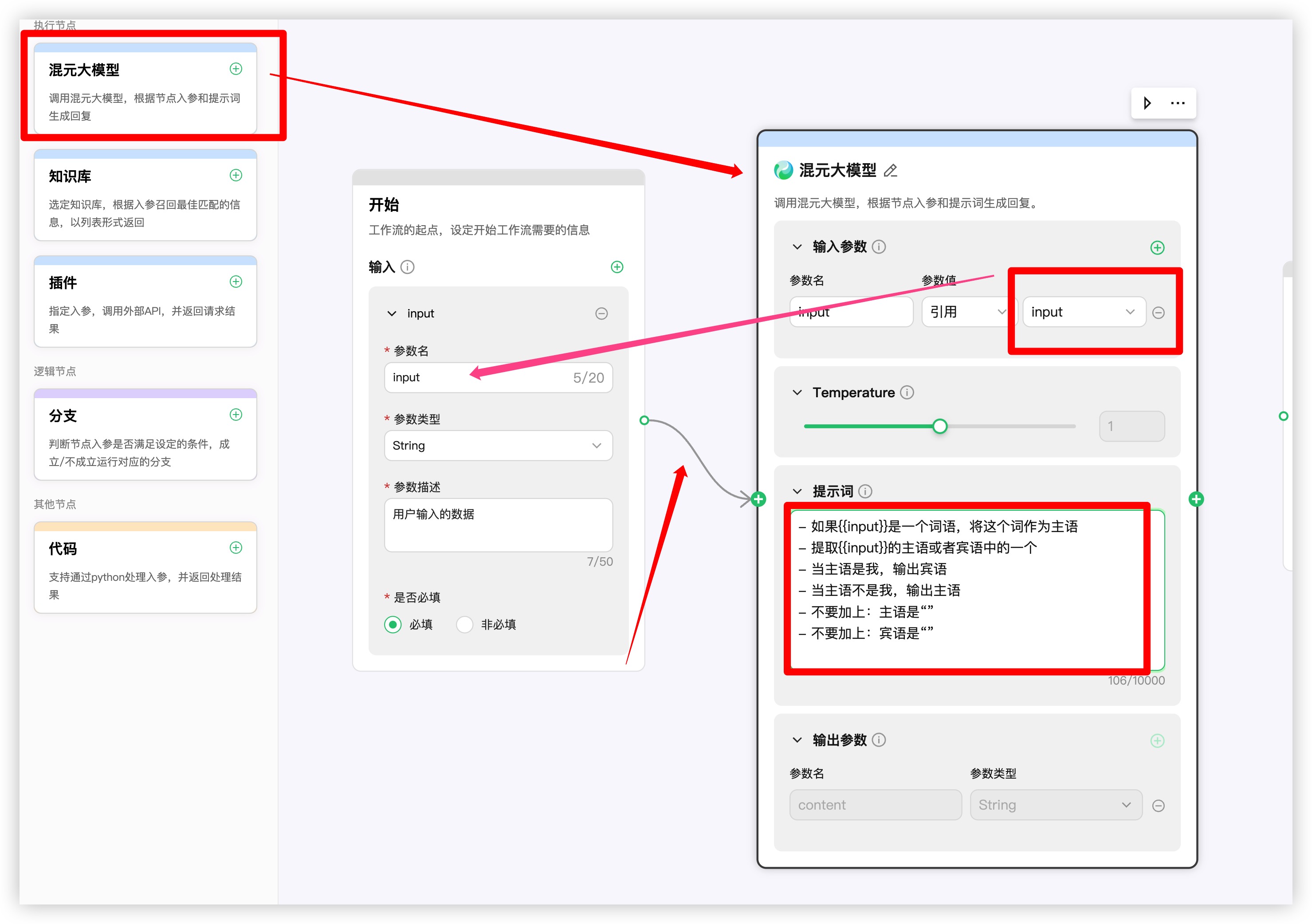Screen dimensions: 1312x924
Task: Collapse the 提示词 section
Action: [797, 491]
